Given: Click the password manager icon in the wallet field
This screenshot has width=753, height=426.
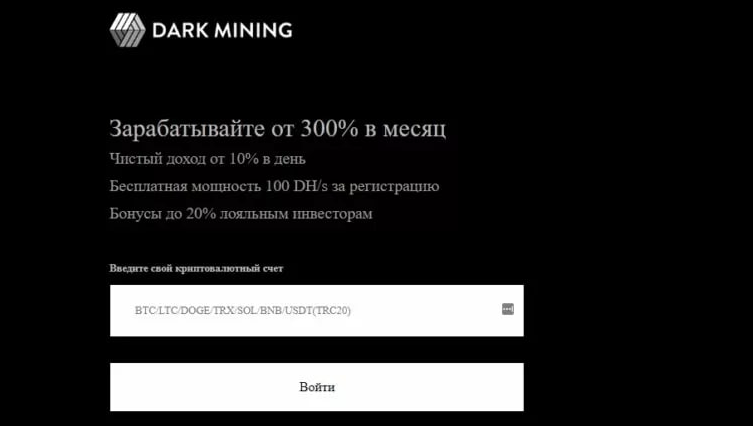Looking at the screenshot, I should point(507,309).
